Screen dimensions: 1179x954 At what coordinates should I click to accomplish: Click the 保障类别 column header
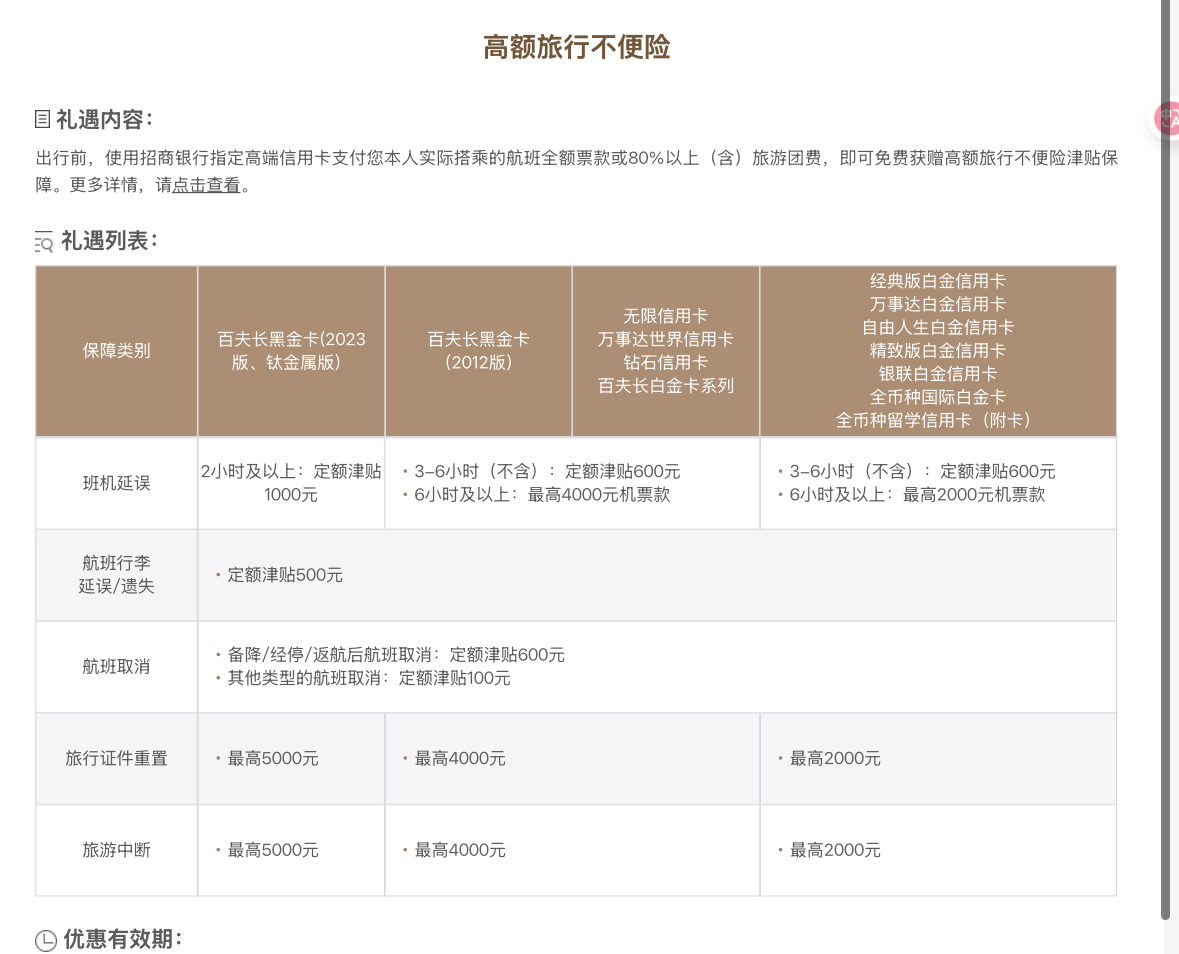pos(117,350)
